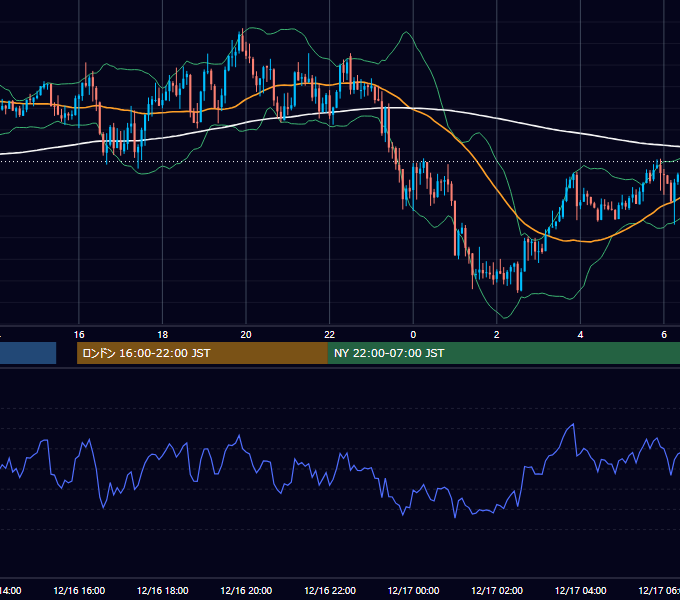680x600 pixels.
Task: Click the '12/16 16:00' time axis label
Action: (79, 590)
